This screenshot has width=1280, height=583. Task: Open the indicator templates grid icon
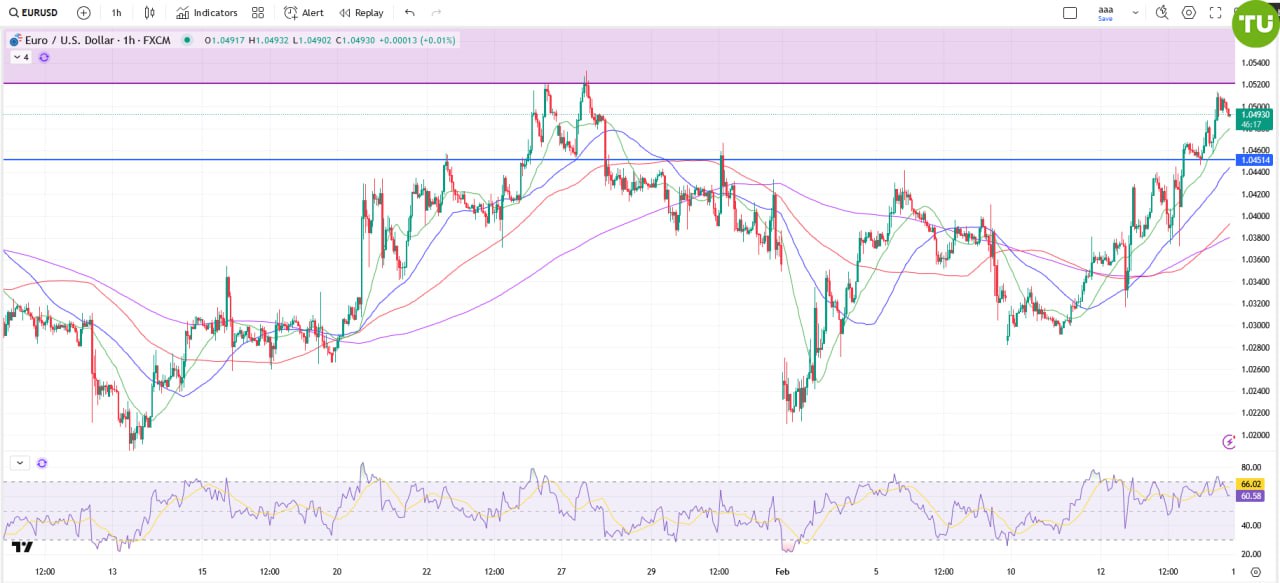(x=258, y=13)
